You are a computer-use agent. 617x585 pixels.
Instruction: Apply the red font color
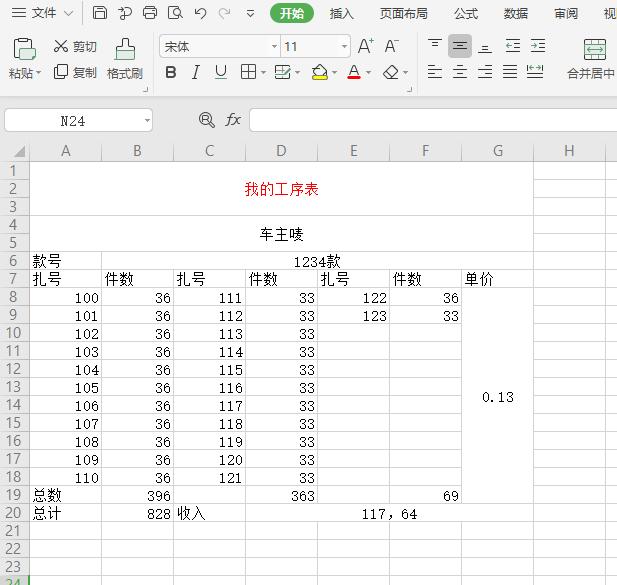click(354, 72)
